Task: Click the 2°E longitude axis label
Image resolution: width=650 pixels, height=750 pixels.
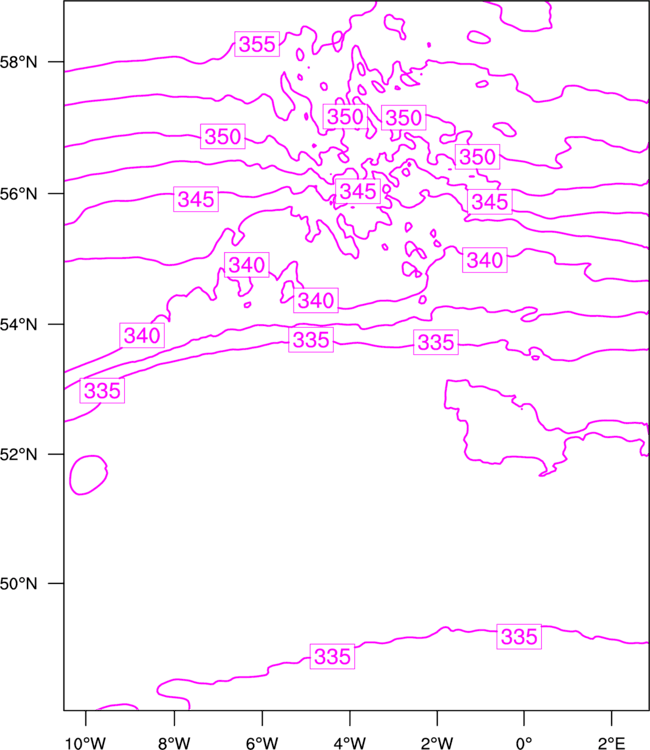Action: (611, 743)
